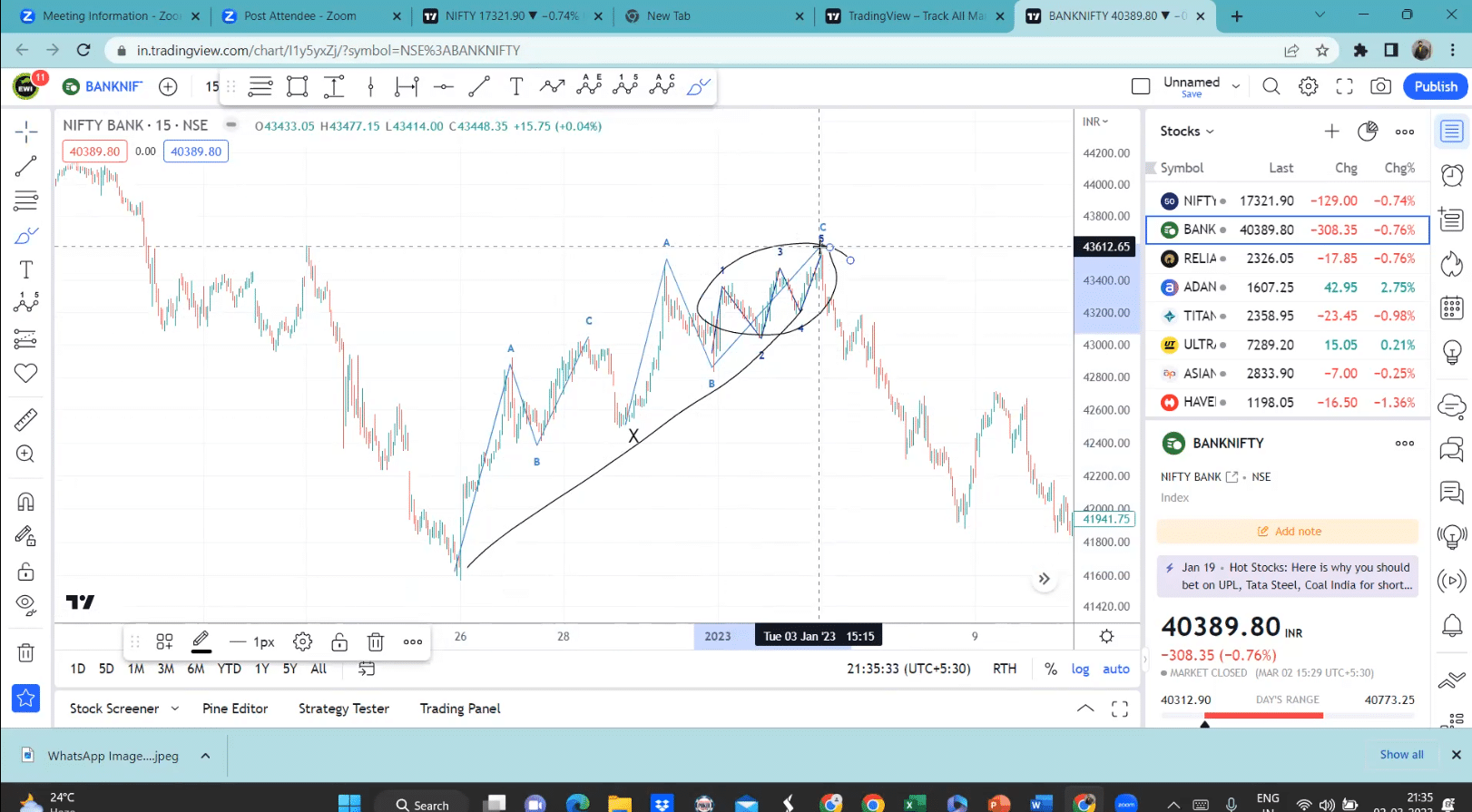Open the line color pencil swatch
The image size is (1472, 812).
click(x=201, y=641)
